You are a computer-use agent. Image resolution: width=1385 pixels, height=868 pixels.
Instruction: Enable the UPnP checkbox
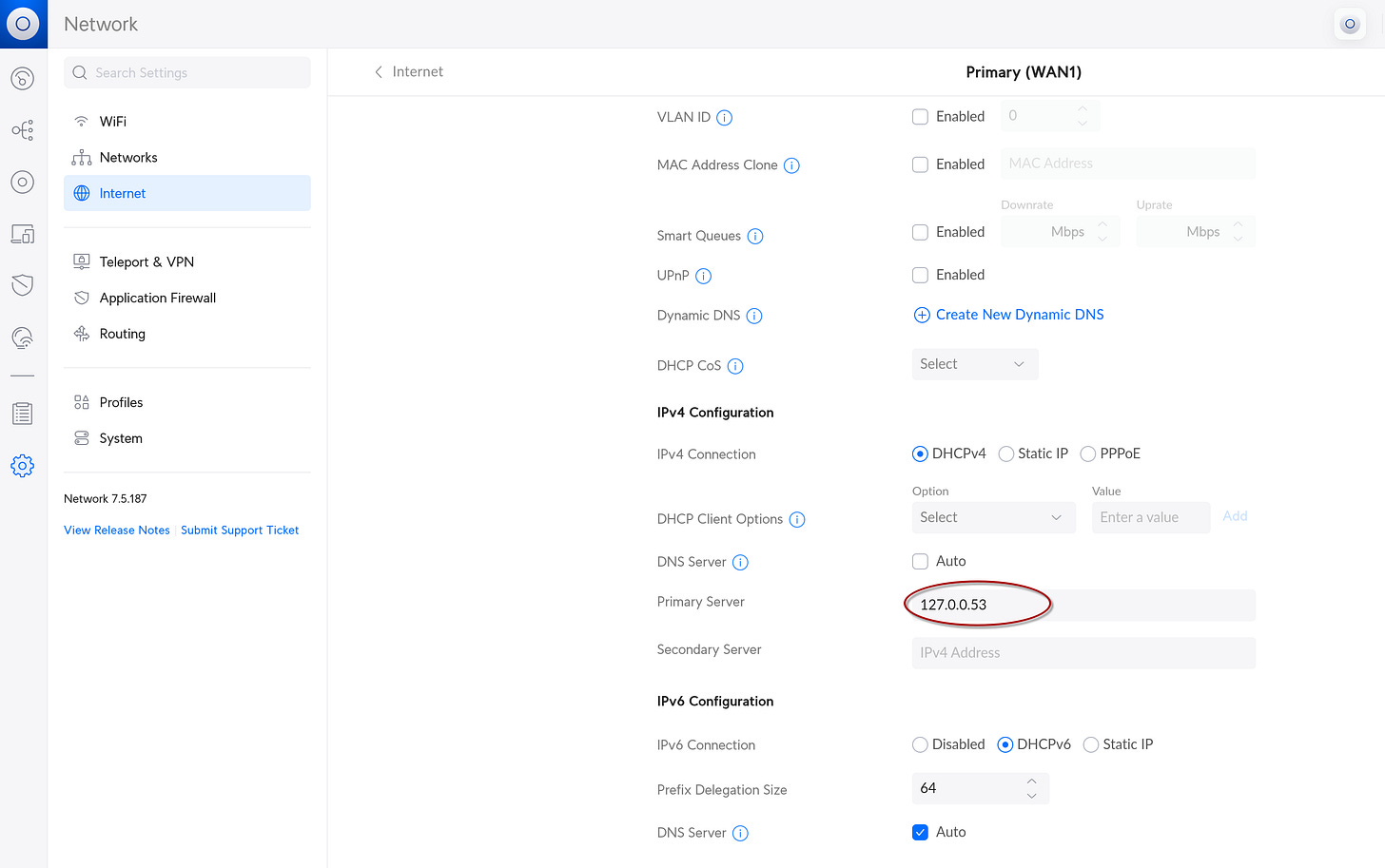coord(920,275)
